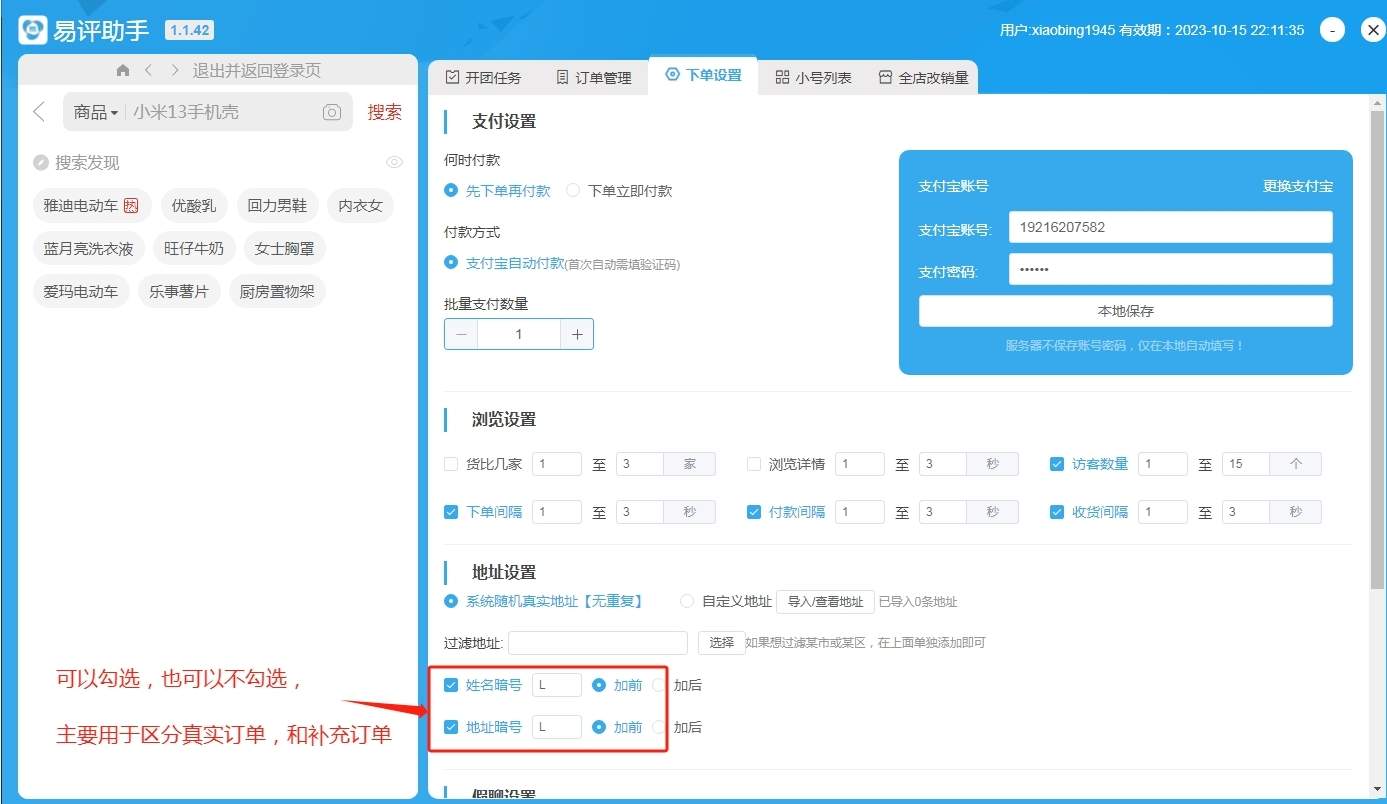Image resolution: width=1387 pixels, height=804 pixels.
Task: Click the 支付宝账号 input field
Action: pos(1170,227)
